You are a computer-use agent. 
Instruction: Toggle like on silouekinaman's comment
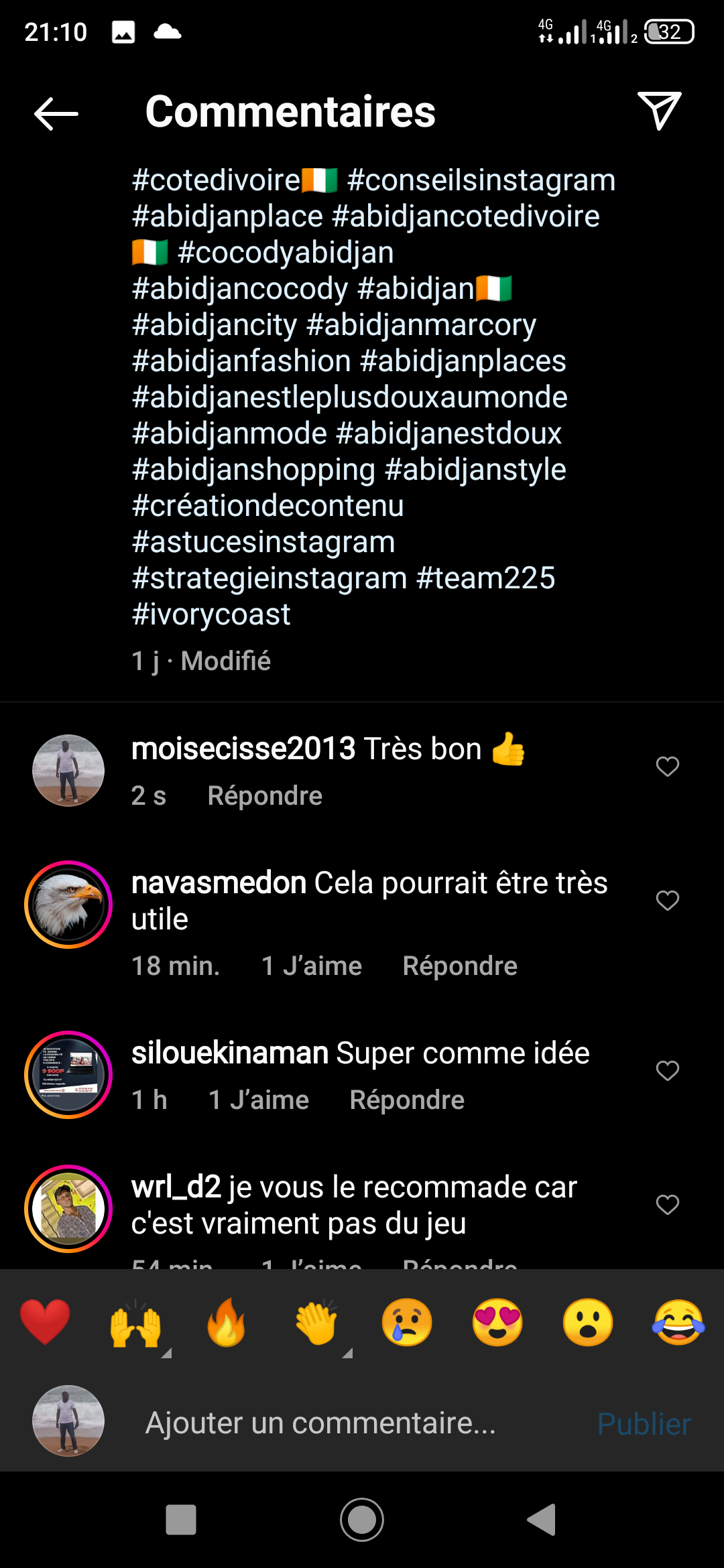tap(667, 1070)
